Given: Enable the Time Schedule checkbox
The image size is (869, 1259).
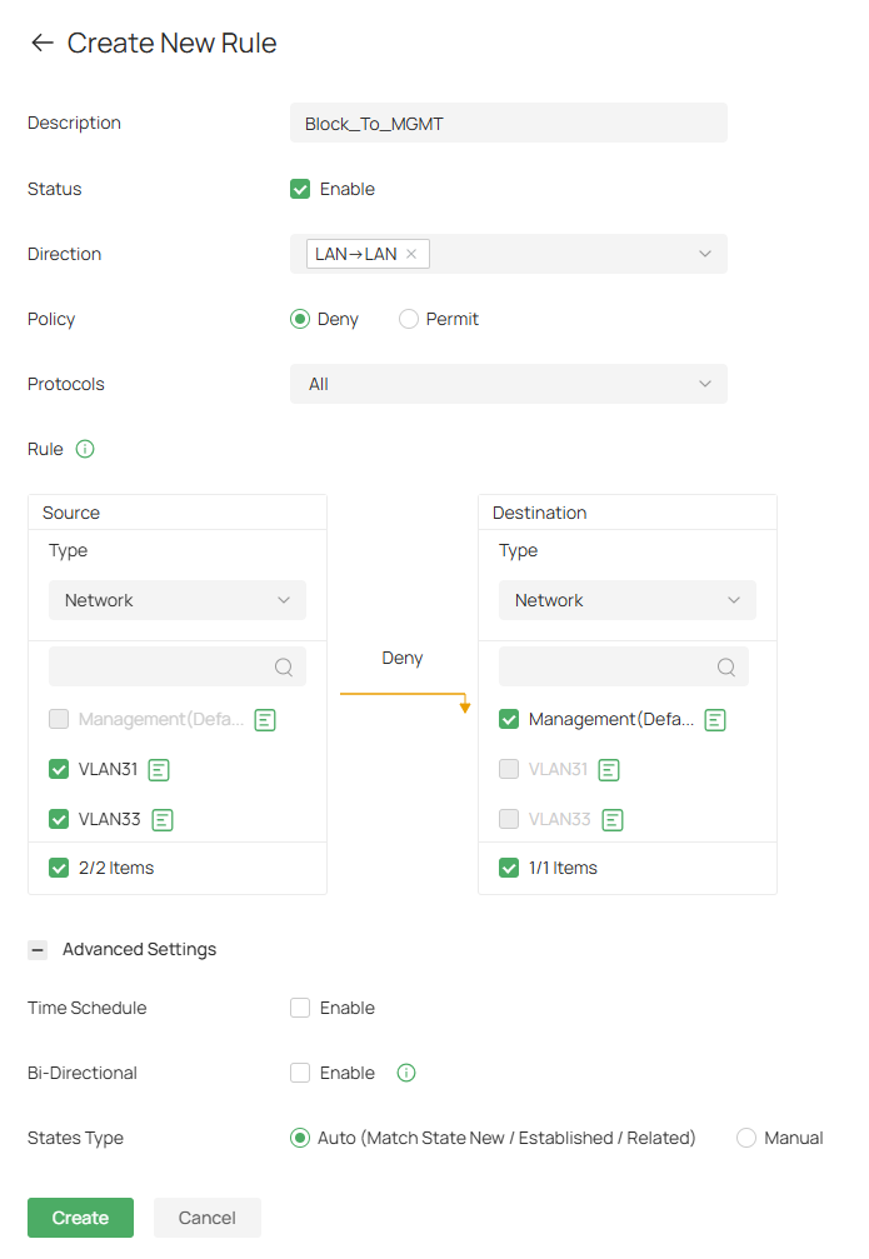Looking at the screenshot, I should click(x=300, y=1008).
